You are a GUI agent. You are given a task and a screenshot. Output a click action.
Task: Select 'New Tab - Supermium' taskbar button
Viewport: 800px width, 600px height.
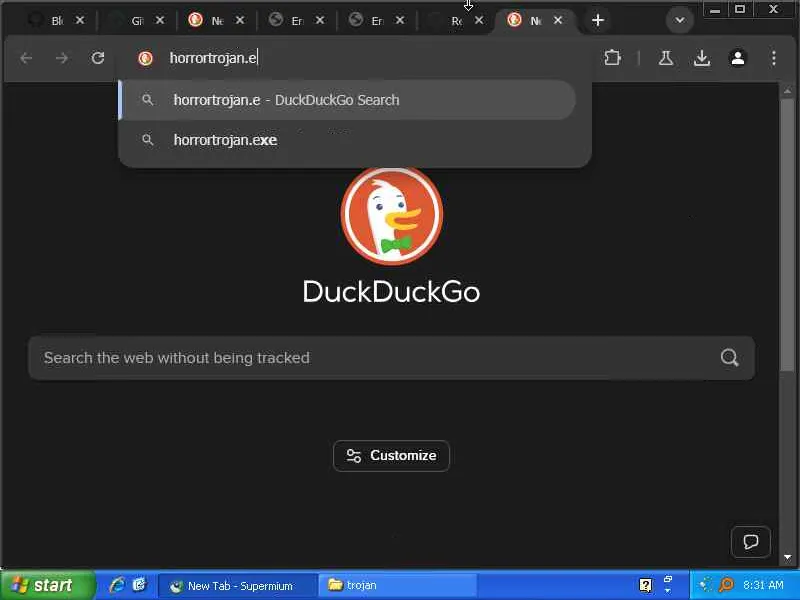237,586
